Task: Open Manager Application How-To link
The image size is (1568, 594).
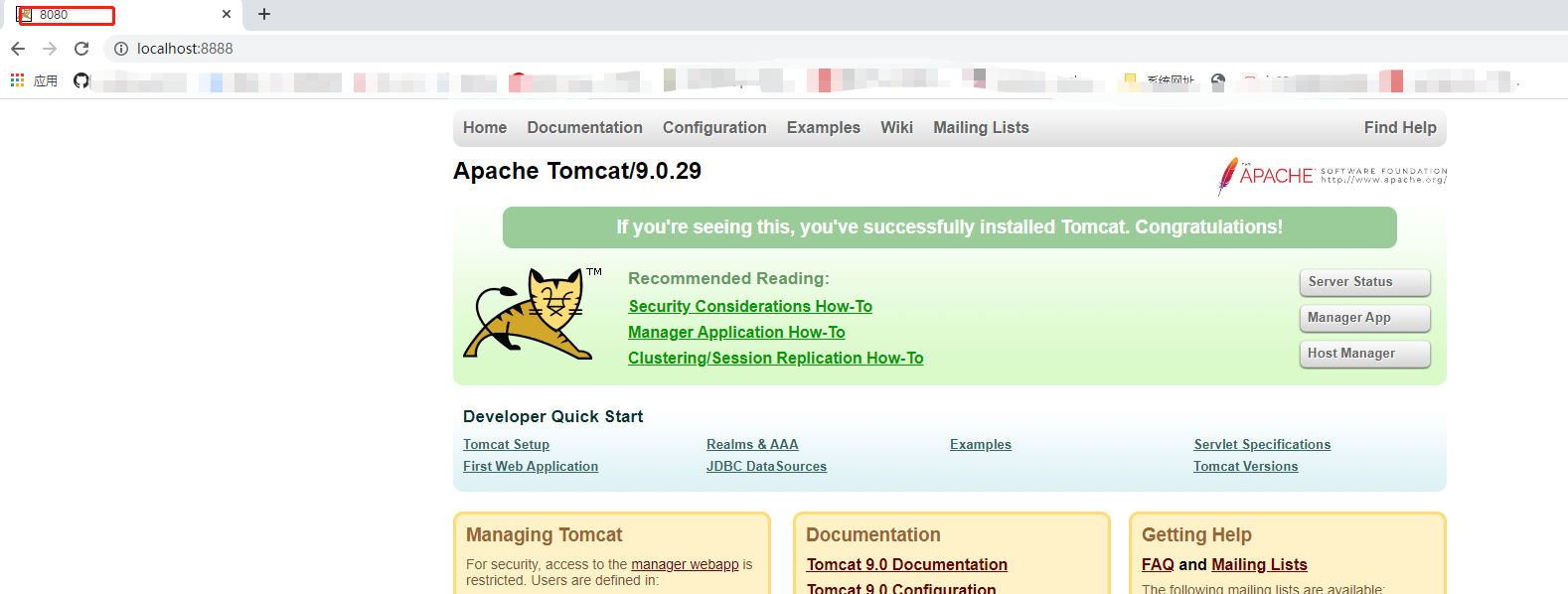Action: pyautogui.click(x=736, y=332)
